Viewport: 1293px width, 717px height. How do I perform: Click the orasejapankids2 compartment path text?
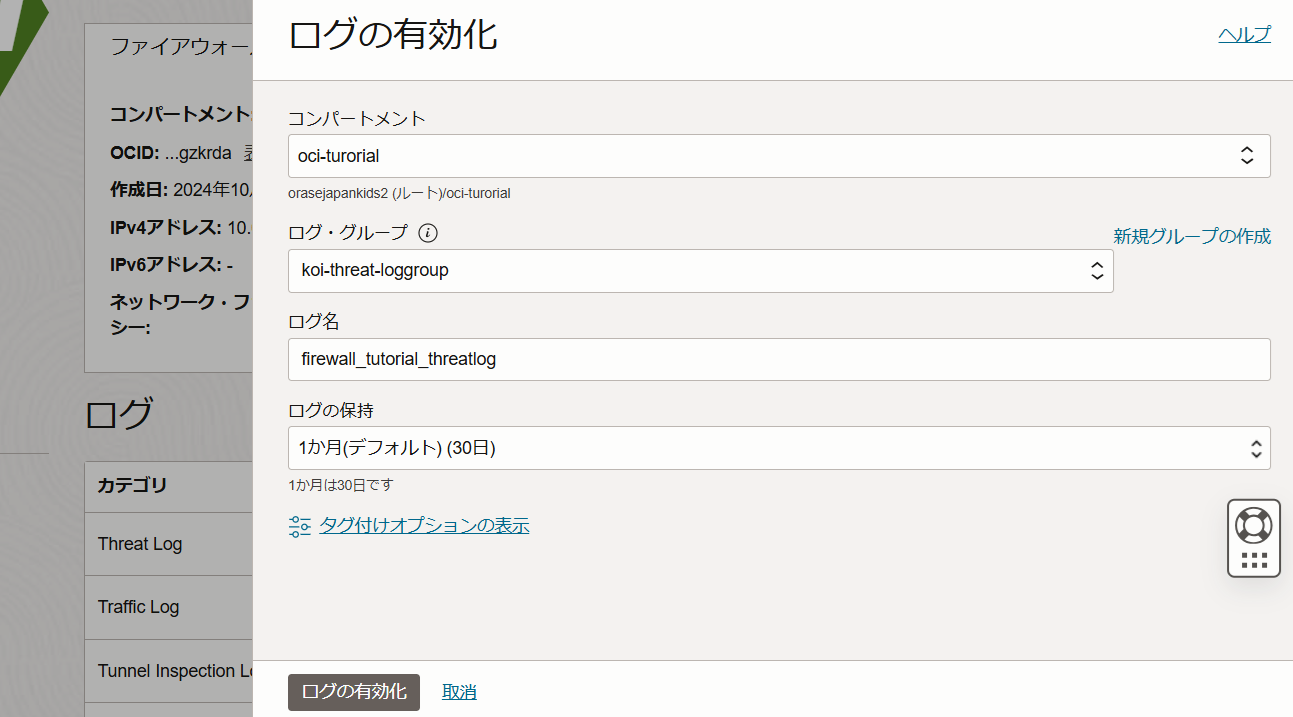tap(398, 193)
